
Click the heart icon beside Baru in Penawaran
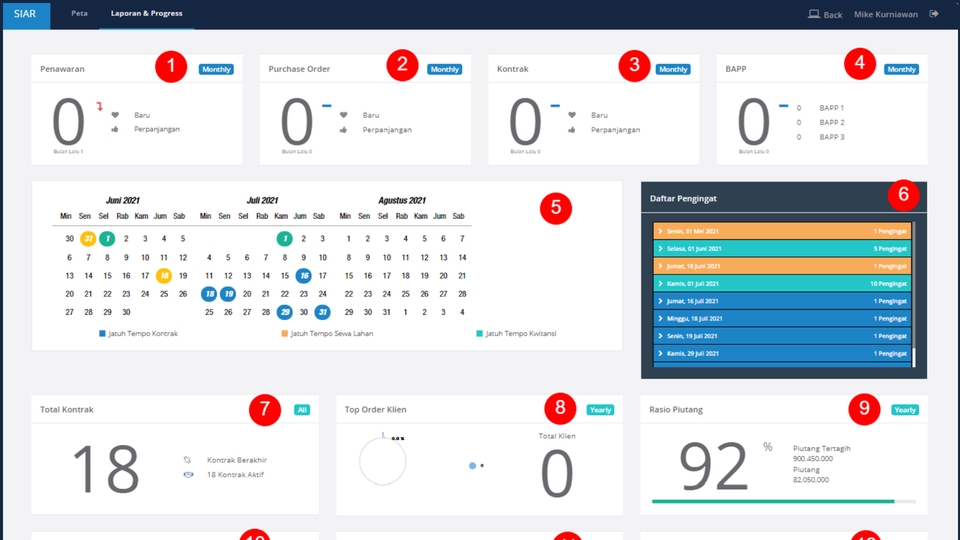[x=115, y=115]
